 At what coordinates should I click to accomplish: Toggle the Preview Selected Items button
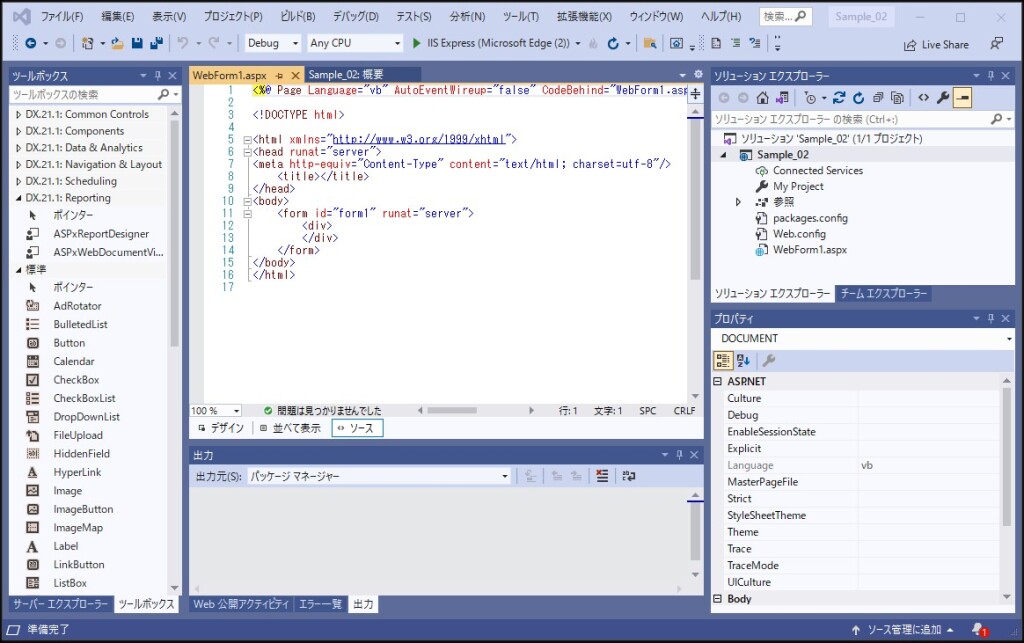tap(962, 97)
